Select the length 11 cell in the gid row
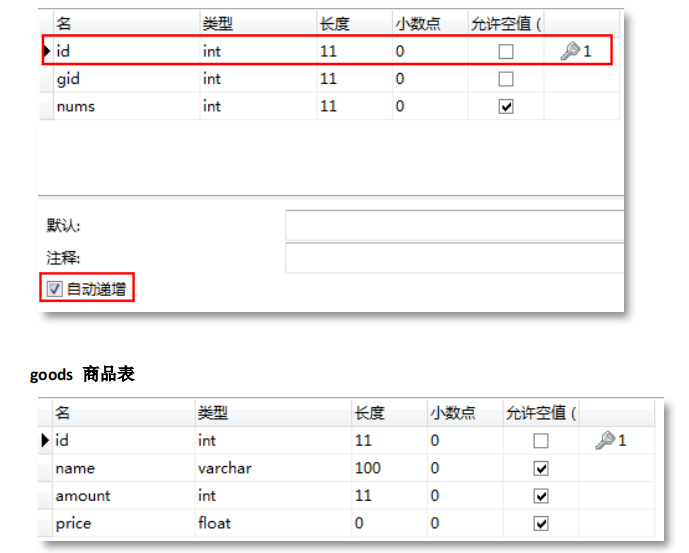This screenshot has width=689, height=553. [355, 79]
